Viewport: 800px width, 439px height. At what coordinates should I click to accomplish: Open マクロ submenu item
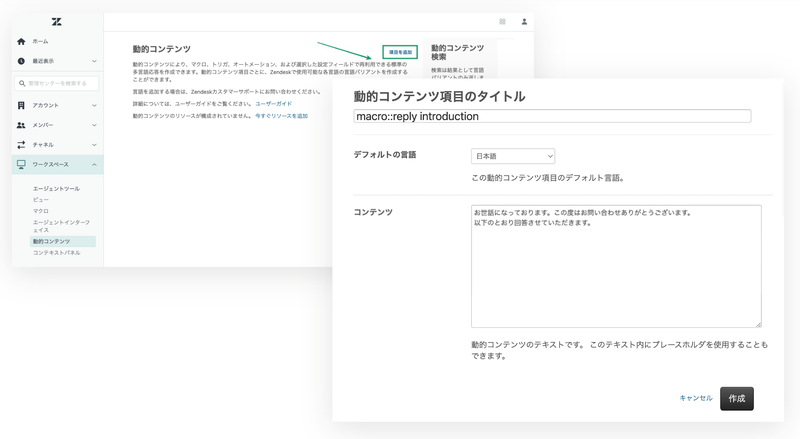(x=41, y=211)
